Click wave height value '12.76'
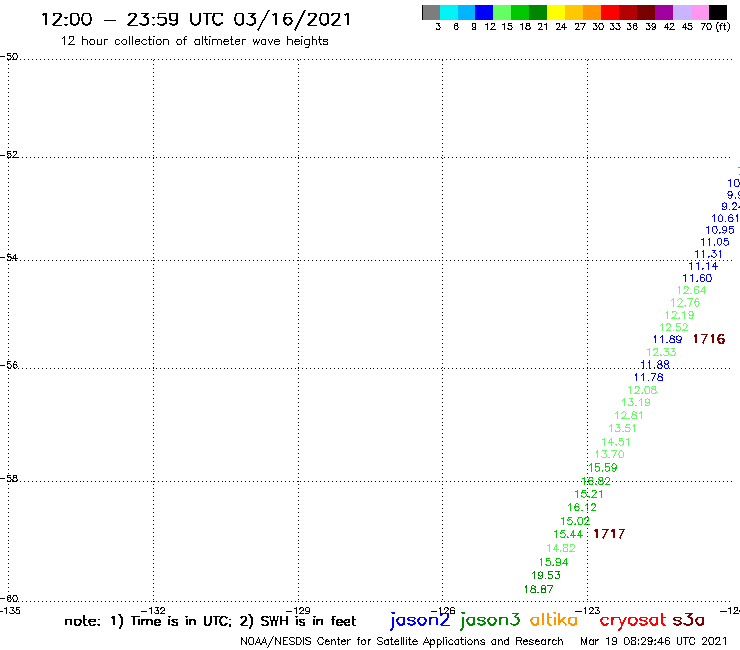 (685, 303)
